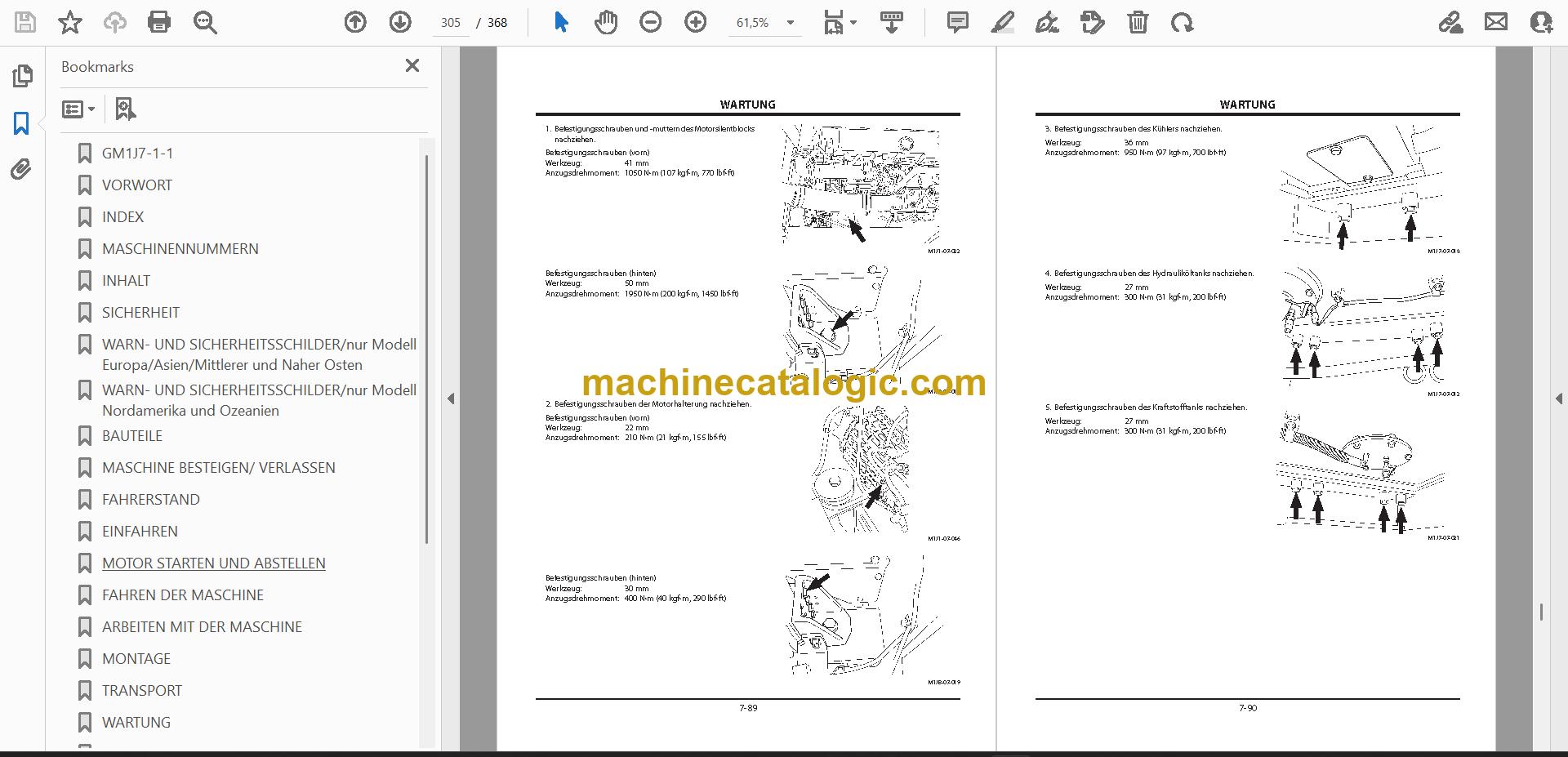Select the Hand pan tool
Screen dimensions: 1568x757
click(x=606, y=22)
